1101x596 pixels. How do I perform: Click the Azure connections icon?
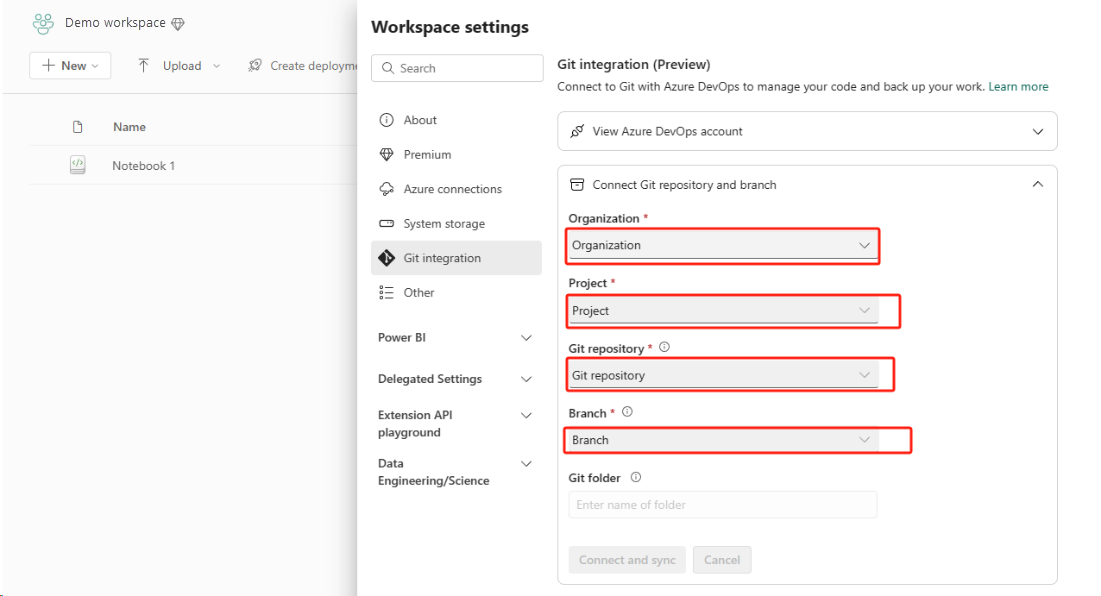click(x=386, y=189)
